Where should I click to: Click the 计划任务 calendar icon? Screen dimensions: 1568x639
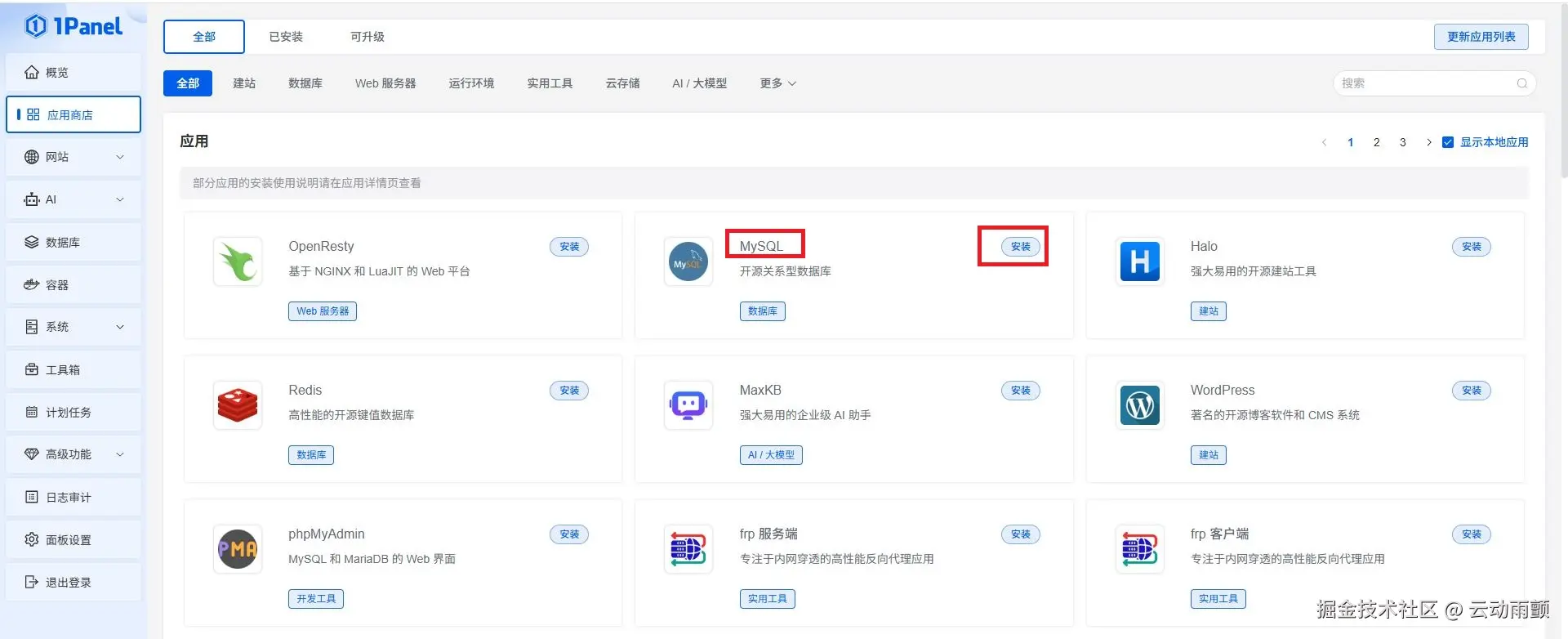pos(32,412)
